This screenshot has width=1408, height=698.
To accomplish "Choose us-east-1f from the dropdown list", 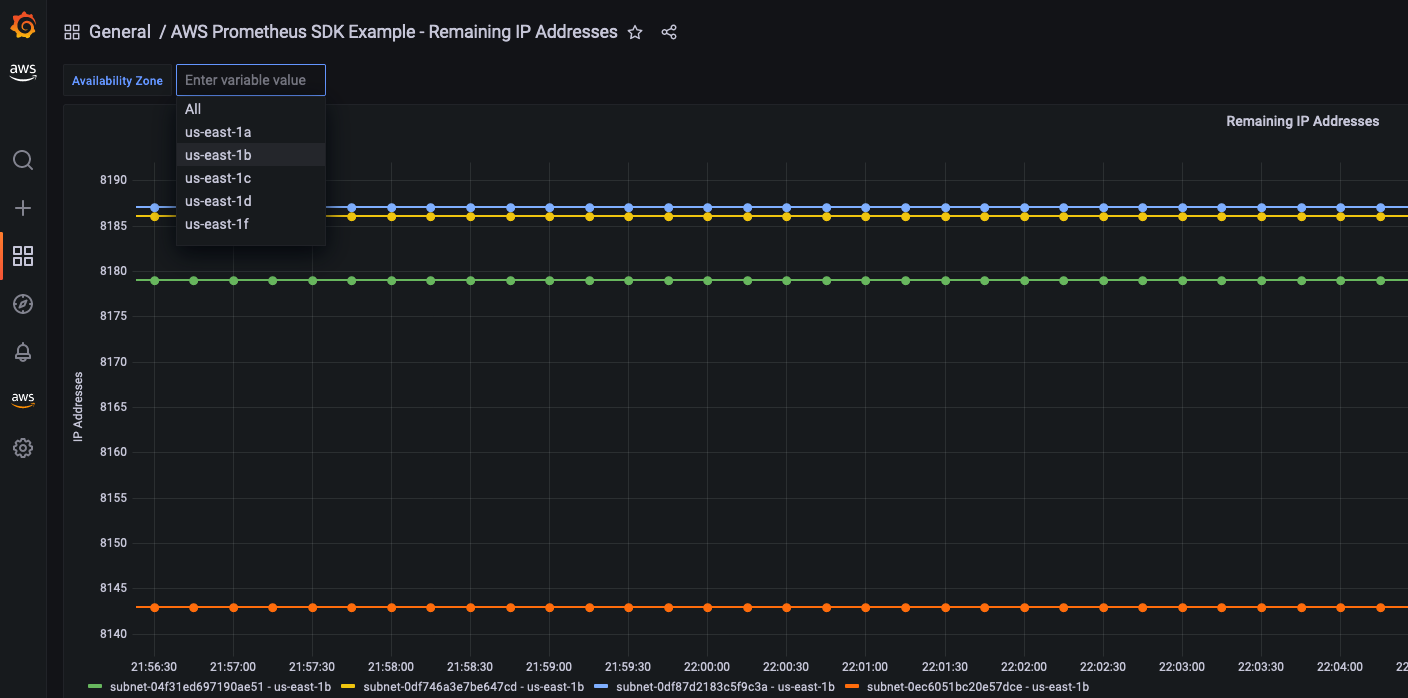I will pyautogui.click(x=217, y=223).
